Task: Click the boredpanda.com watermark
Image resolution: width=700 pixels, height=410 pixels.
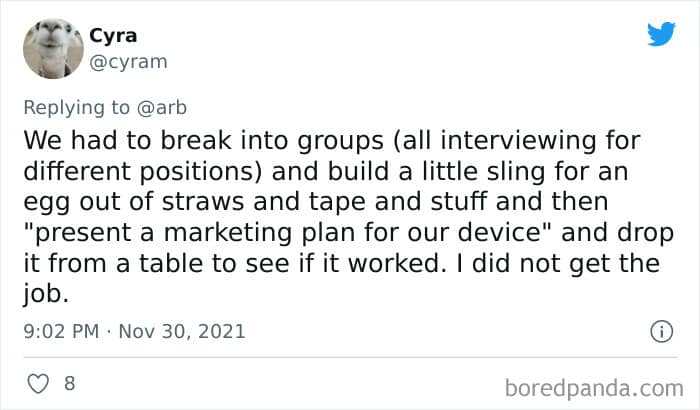Action: point(594,388)
